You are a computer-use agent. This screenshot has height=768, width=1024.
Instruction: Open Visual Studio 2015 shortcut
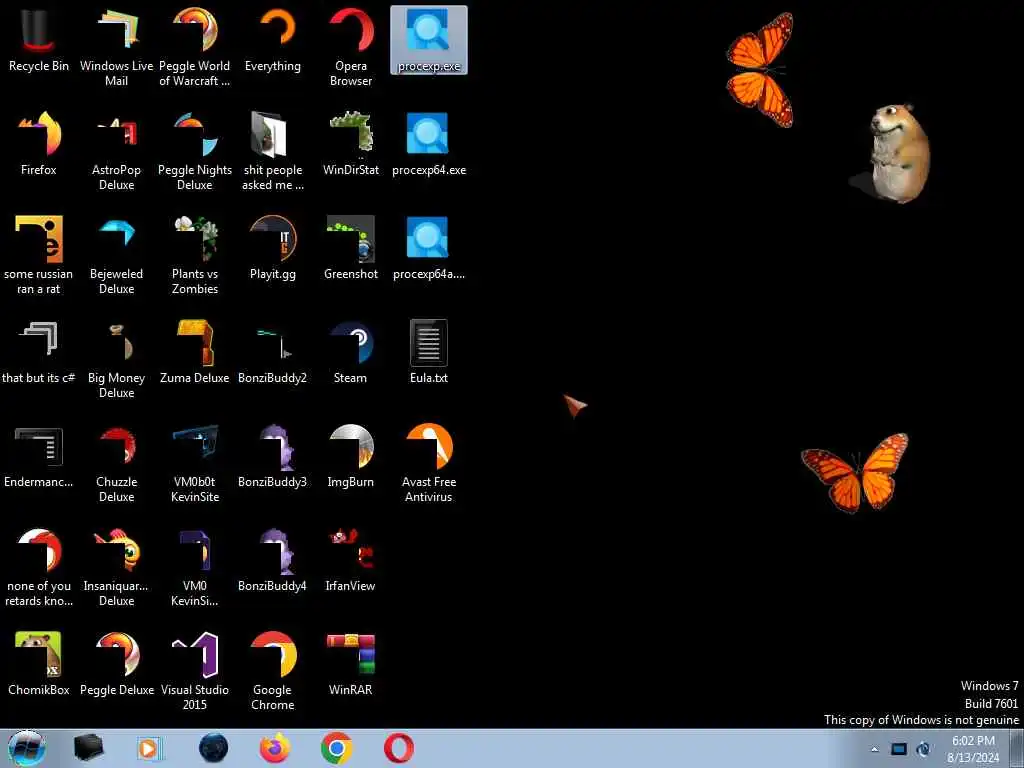(195, 671)
